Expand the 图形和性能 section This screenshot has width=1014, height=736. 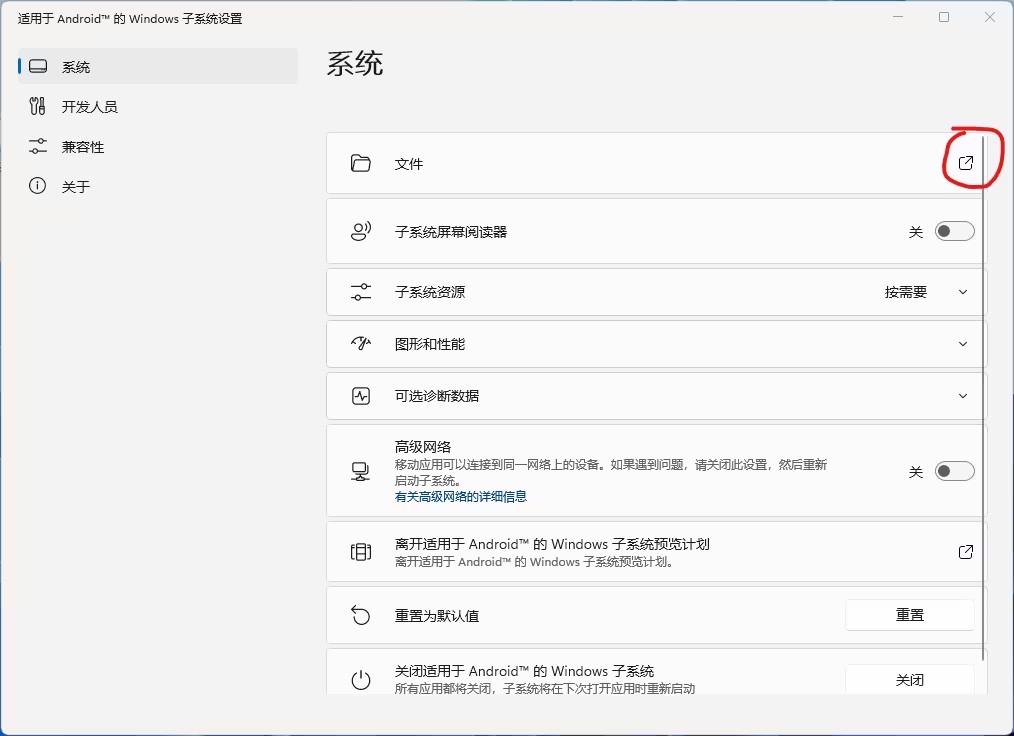point(962,343)
